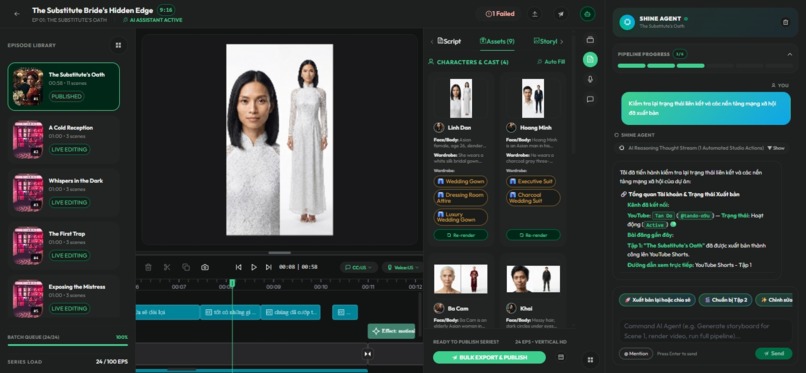Click the green timeline playhead marker
Viewport: 806px width, 373px height.
232,283
